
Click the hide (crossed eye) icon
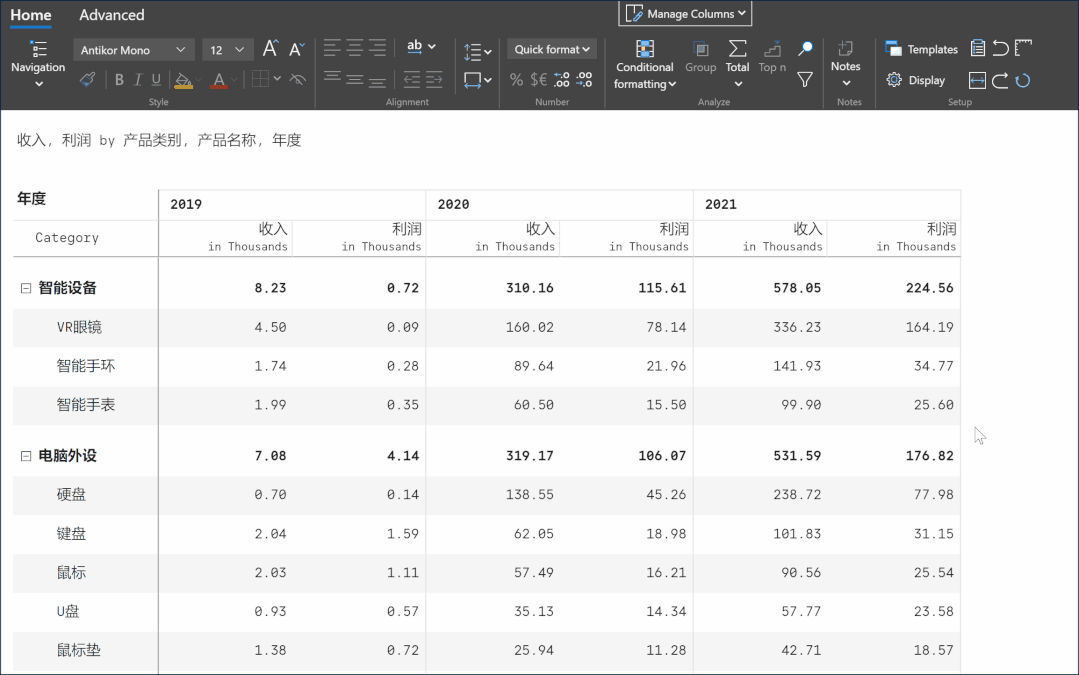(297, 80)
